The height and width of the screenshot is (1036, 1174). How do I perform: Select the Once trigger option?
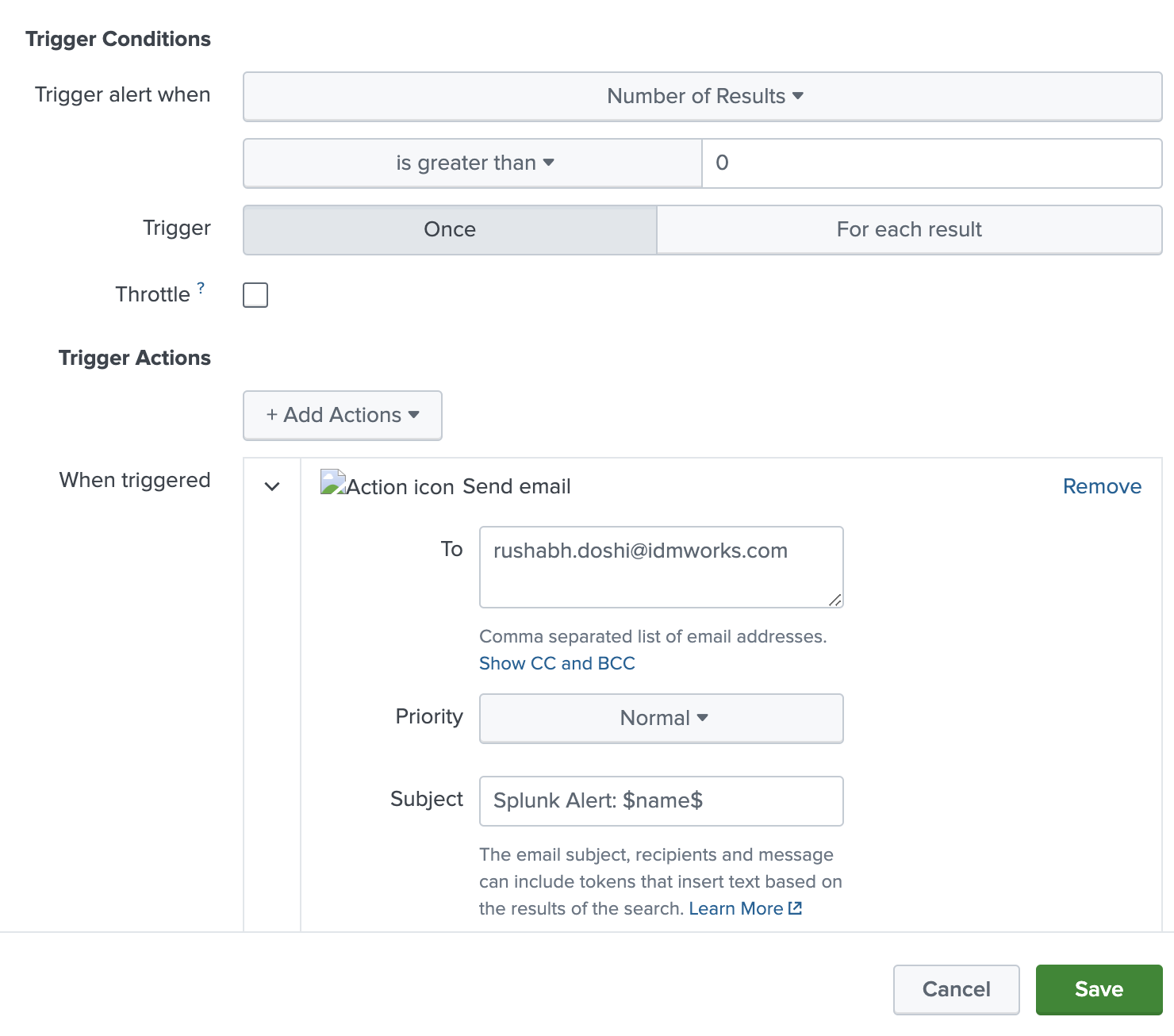(450, 230)
